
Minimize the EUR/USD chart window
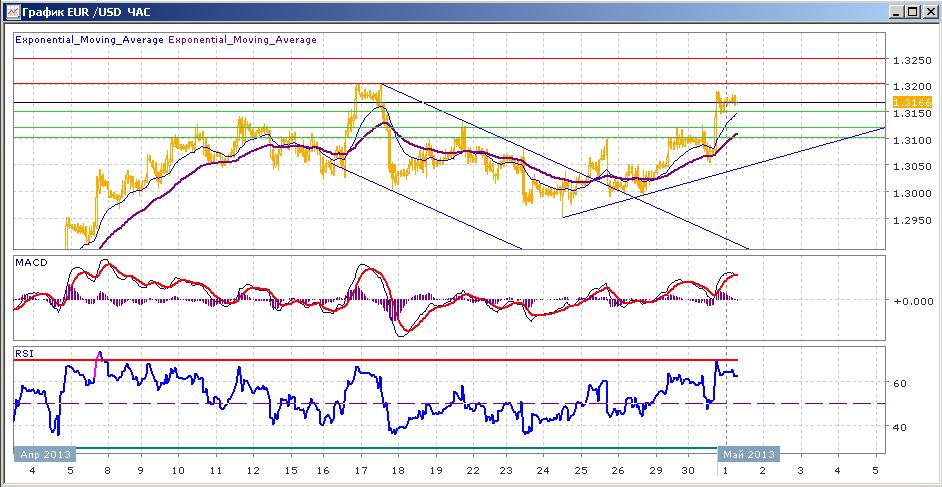[x=897, y=11]
